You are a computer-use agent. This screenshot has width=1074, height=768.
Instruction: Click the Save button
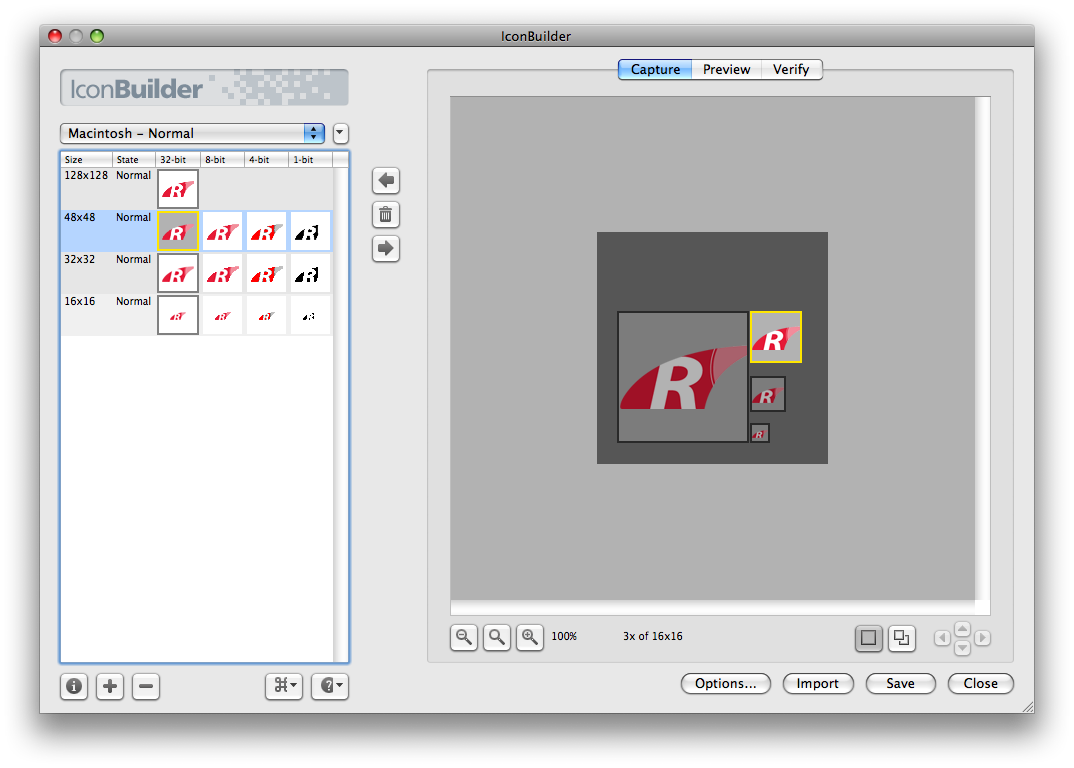(900, 683)
